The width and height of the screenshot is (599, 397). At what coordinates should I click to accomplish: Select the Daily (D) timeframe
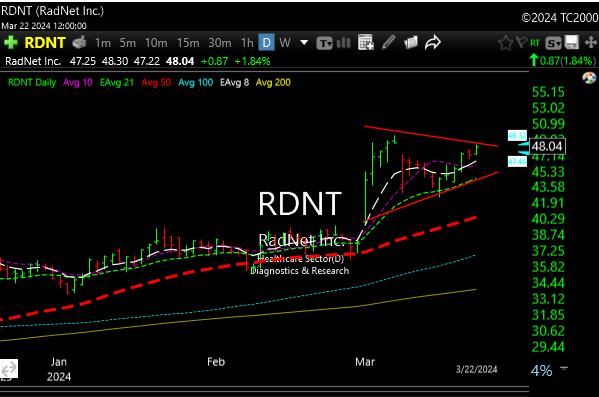pyautogui.click(x=266, y=43)
